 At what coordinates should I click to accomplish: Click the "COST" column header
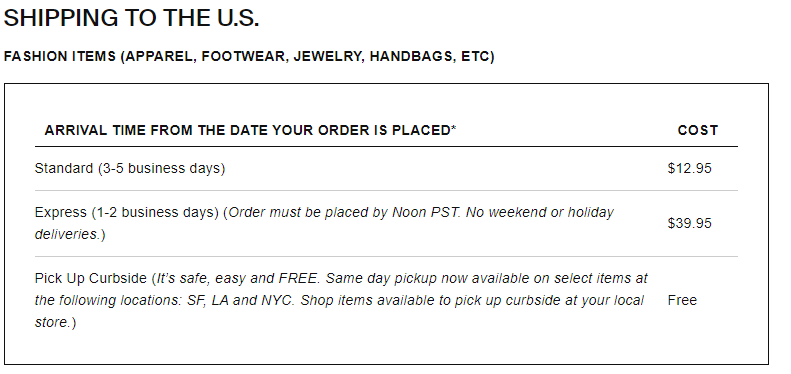tap(698, 130)
